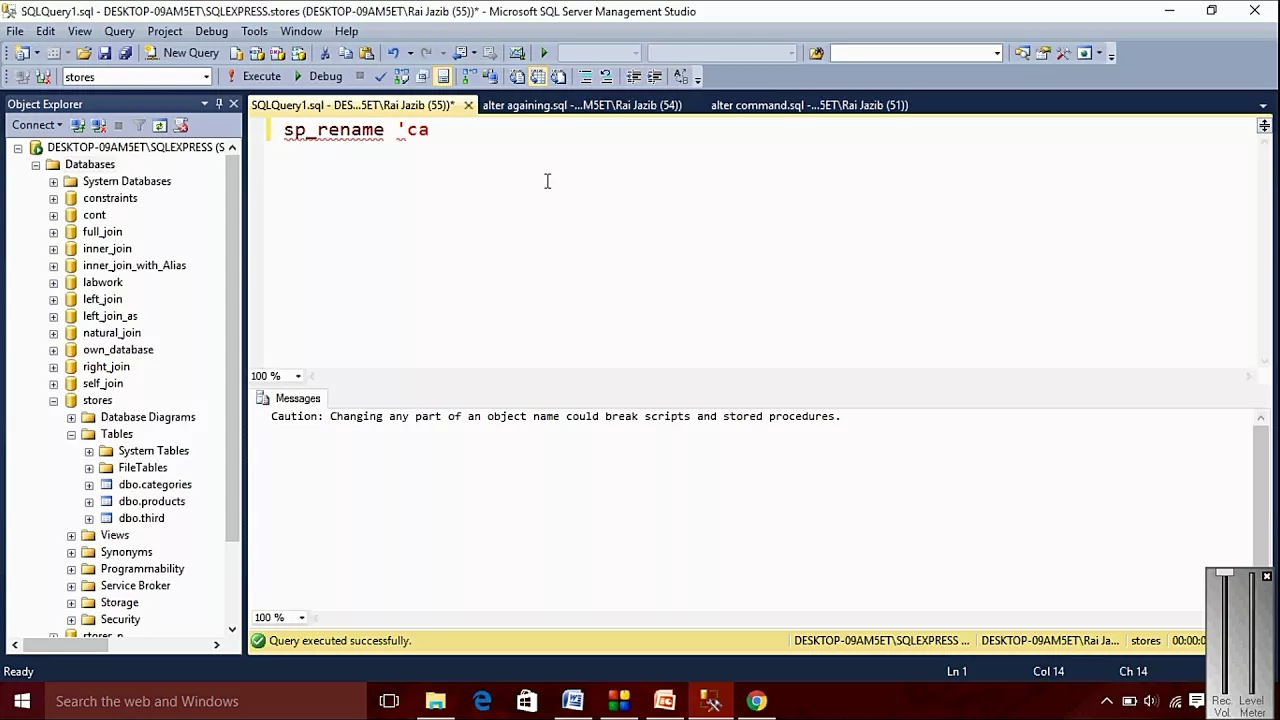Image resolution: width=1280 pixels, height=720 pixels.
Task: Select the inner_join_with_Alias database
Action: point(134,265)
